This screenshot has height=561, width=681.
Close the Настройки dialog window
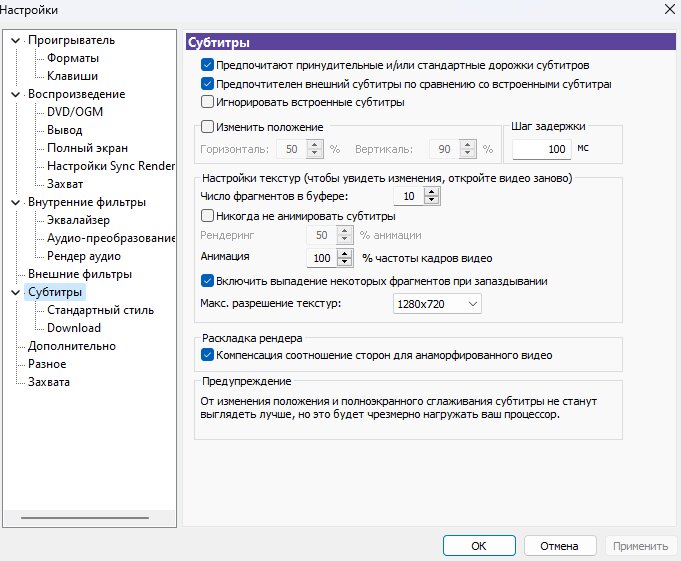click(670, 9)
